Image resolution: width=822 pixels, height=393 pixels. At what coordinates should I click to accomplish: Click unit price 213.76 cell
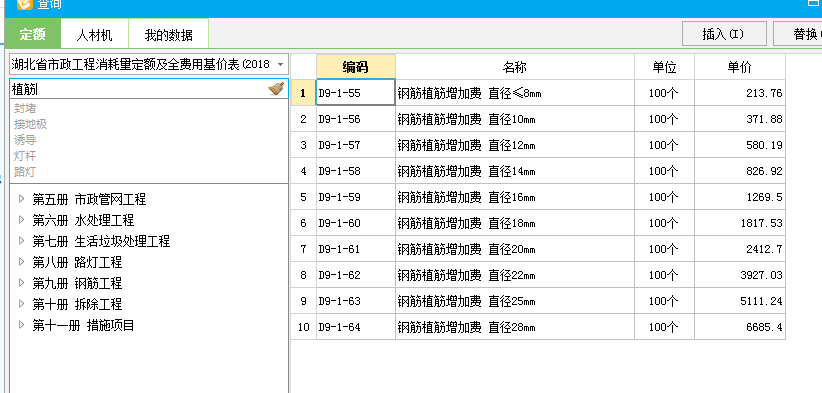pyautogui.click(x=740, y=93)
